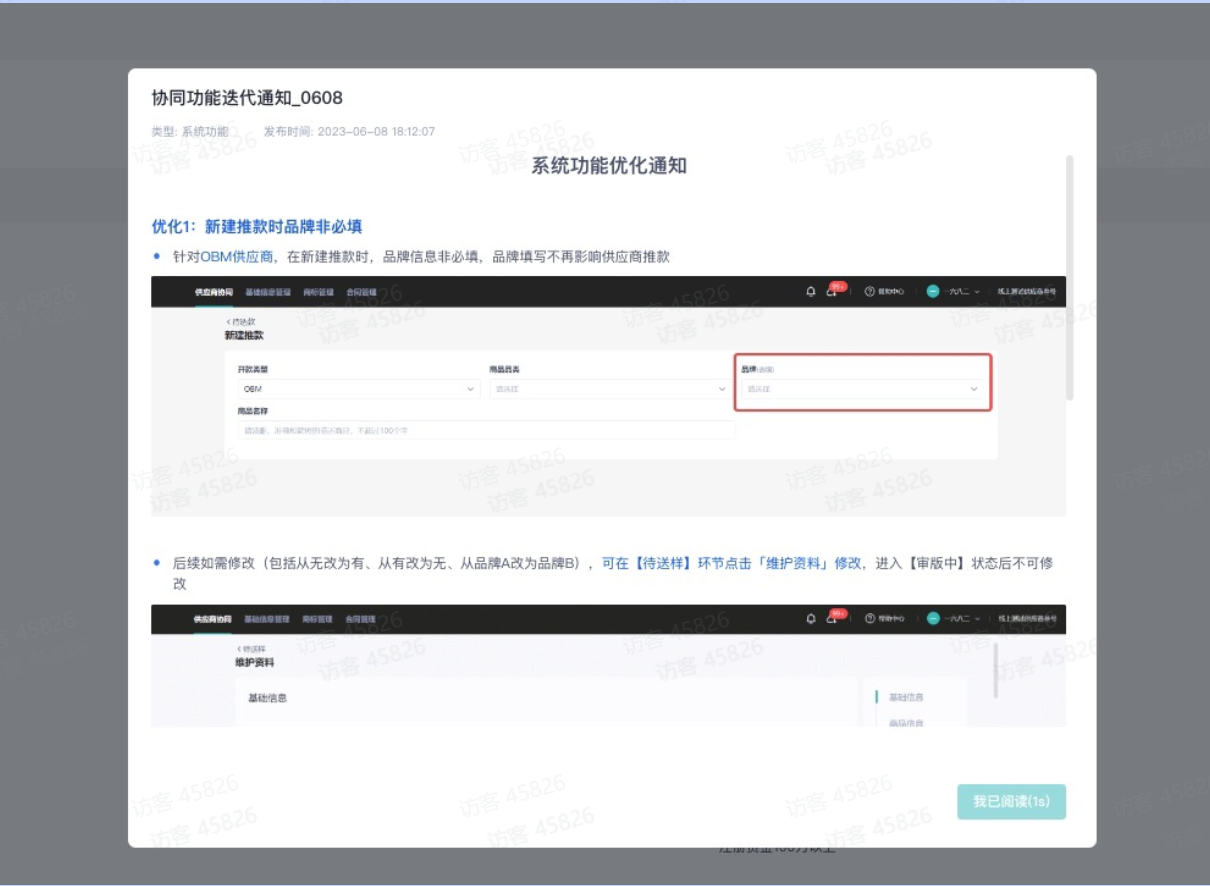Expand the account chevron beside 一六八二
This screenshot has height=886, width=1210.
tap(978, 291)
